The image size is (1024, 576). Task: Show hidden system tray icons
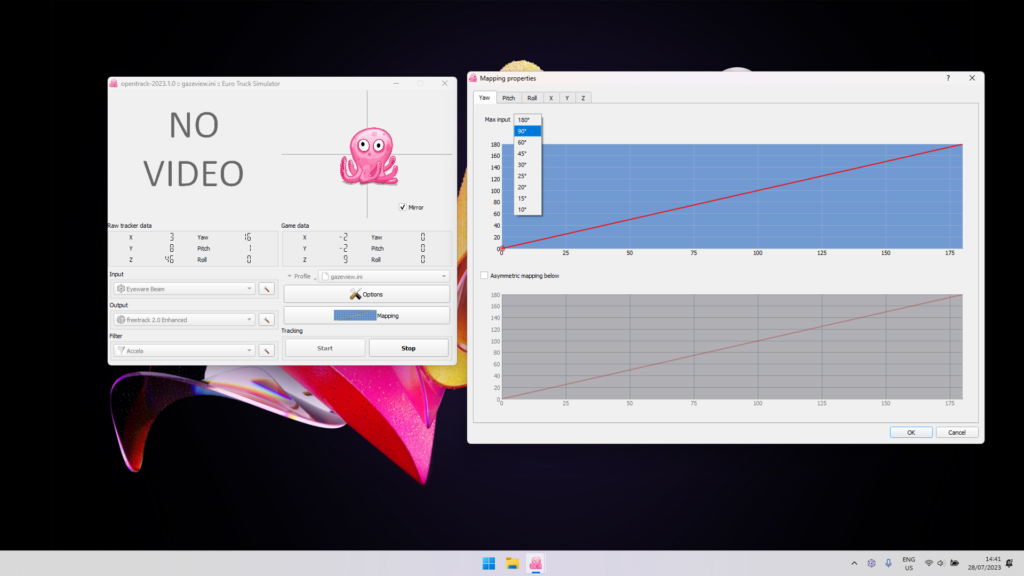pyautogui.click(x=854, y=563)
